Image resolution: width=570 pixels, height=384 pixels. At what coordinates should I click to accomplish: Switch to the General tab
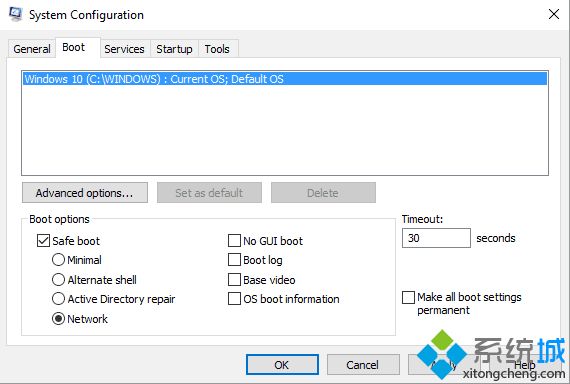tap(32, 49)
